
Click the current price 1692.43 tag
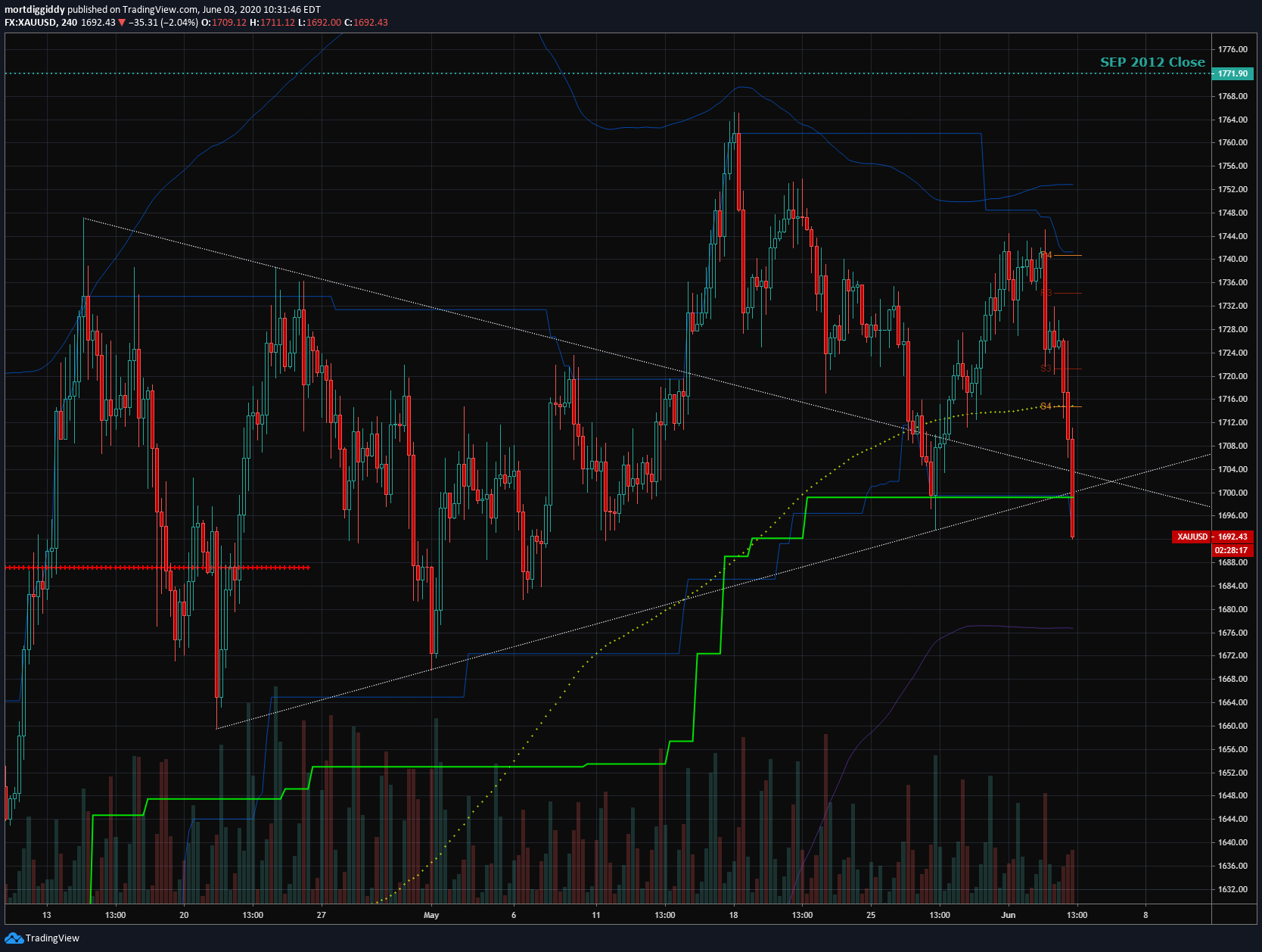point(1232,537)
